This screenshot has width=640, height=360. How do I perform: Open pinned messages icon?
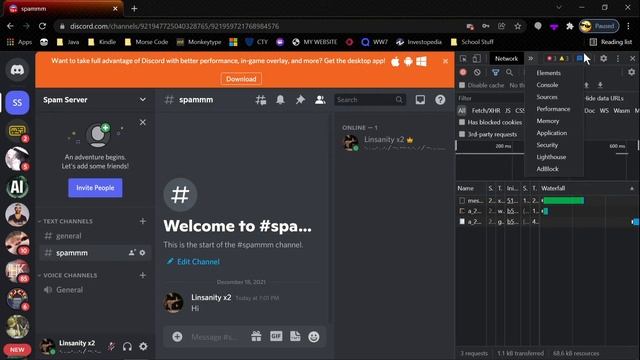click(x=300, y=100)
